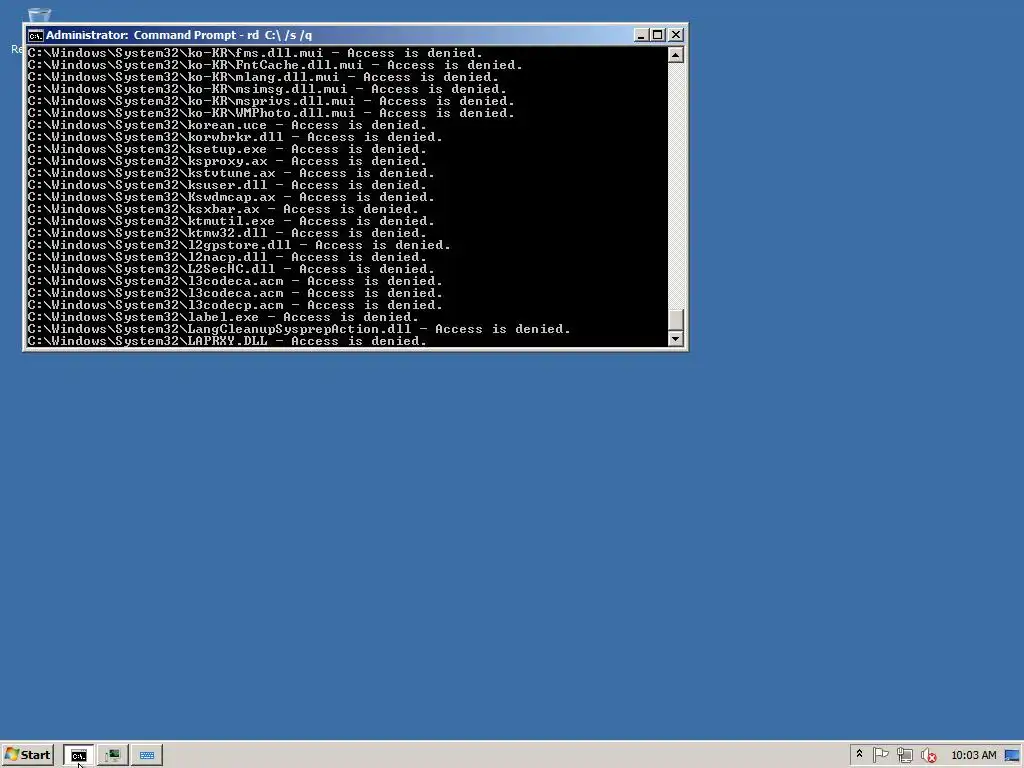
Task: Maximize the Command Prompt window
Action: [658, 35]
